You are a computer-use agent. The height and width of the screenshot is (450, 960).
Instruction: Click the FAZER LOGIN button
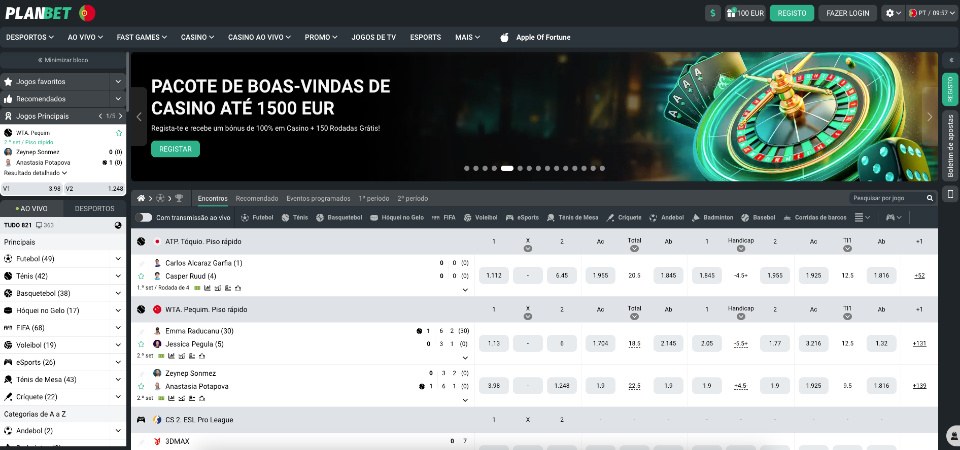(x=847, y=13)
